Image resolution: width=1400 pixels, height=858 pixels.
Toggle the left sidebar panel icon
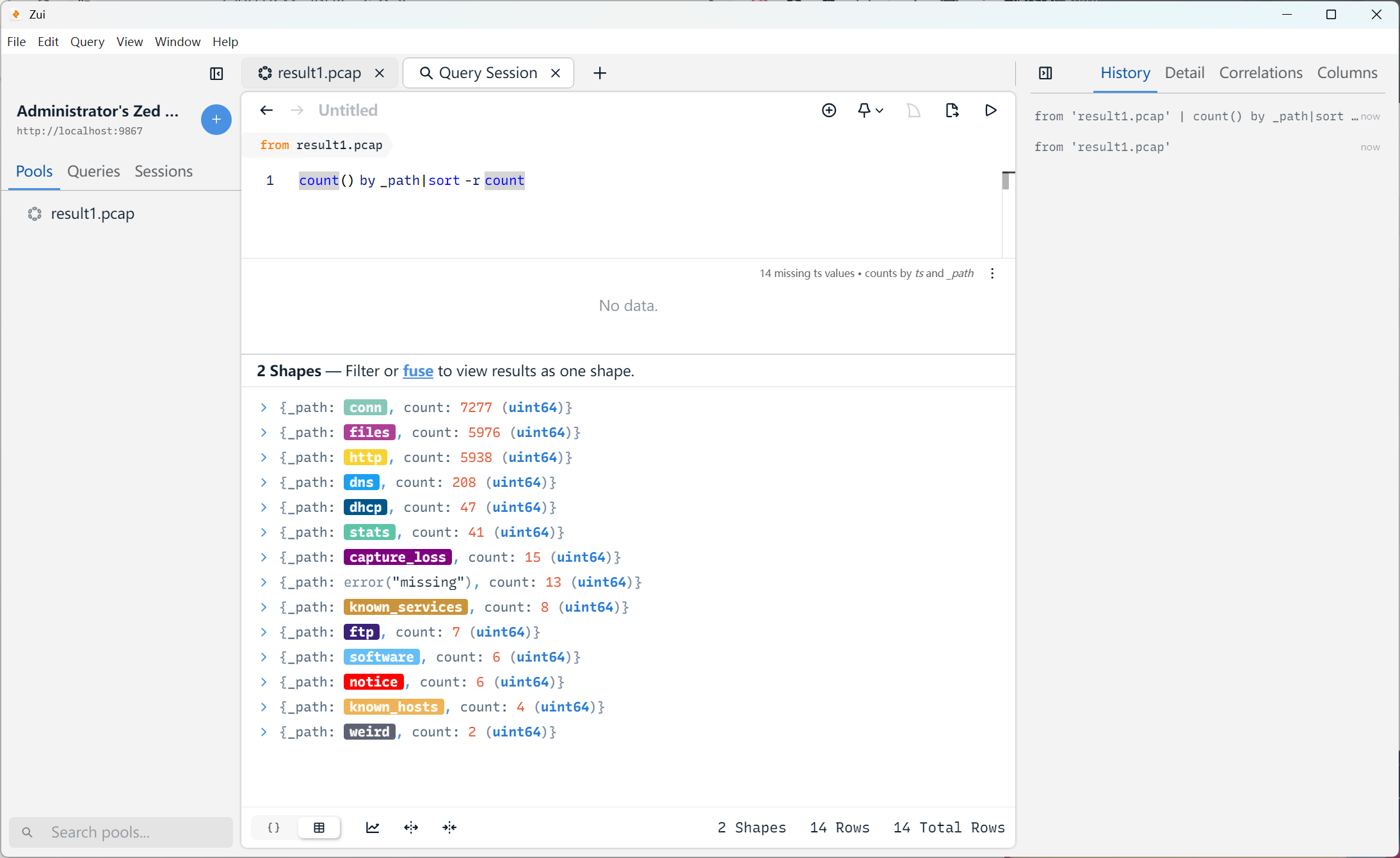(x=216, y=74)
